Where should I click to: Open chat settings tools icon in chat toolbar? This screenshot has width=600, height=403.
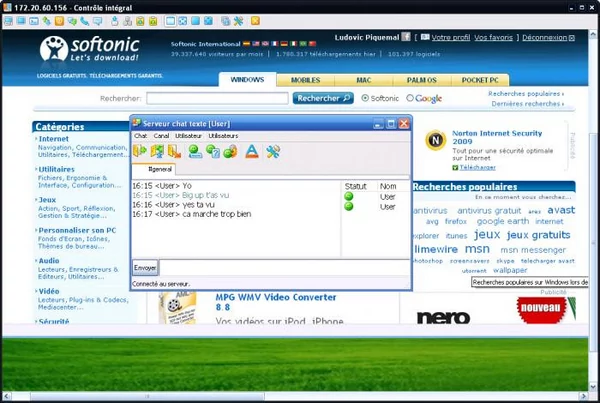tap(273, 151)
